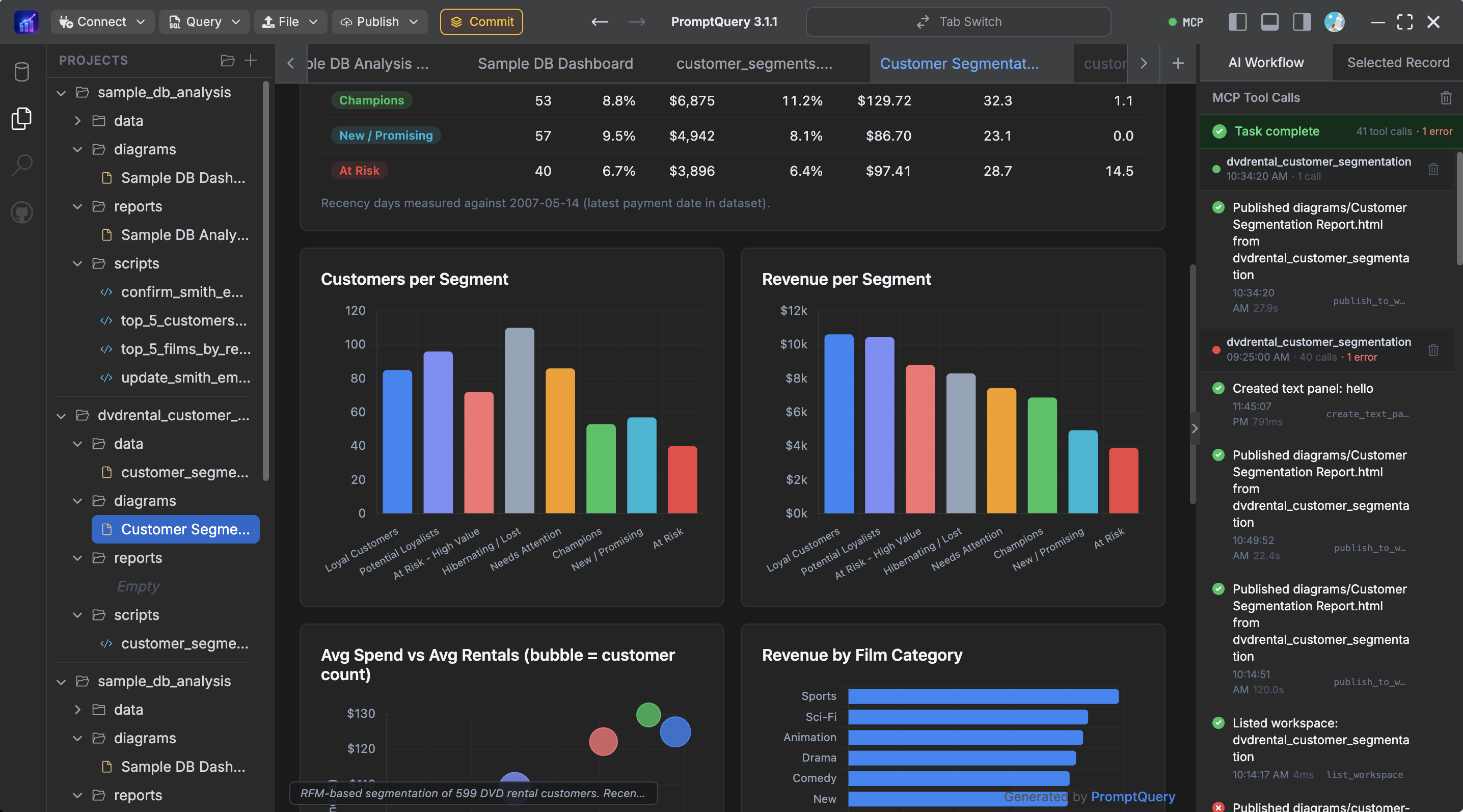Switch to customer_segments tab
This screenshot has width=1463, height=812.
(x=753, y=64)
